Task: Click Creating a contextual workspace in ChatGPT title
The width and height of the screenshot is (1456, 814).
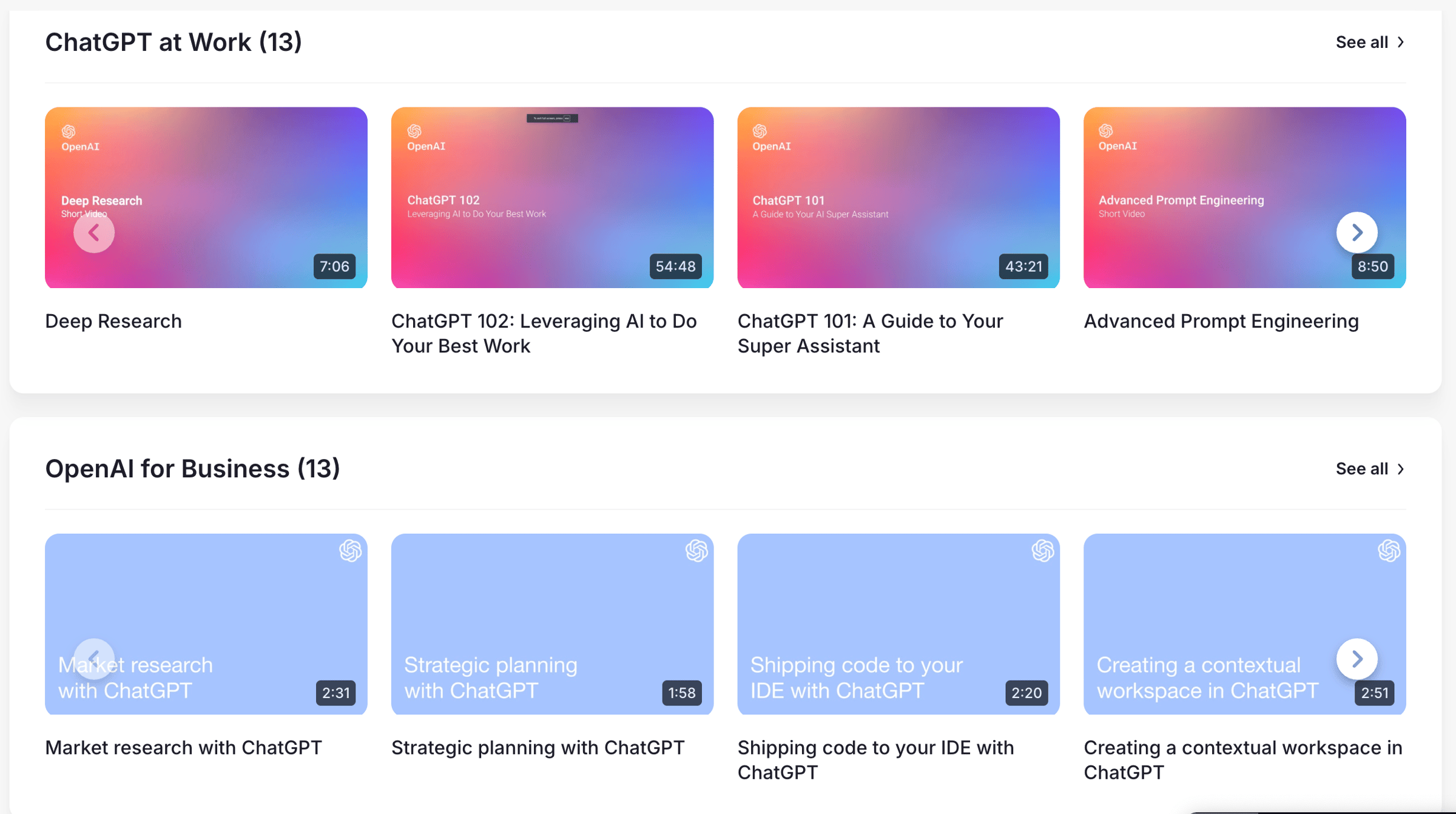Action: tap(1243, 759)
